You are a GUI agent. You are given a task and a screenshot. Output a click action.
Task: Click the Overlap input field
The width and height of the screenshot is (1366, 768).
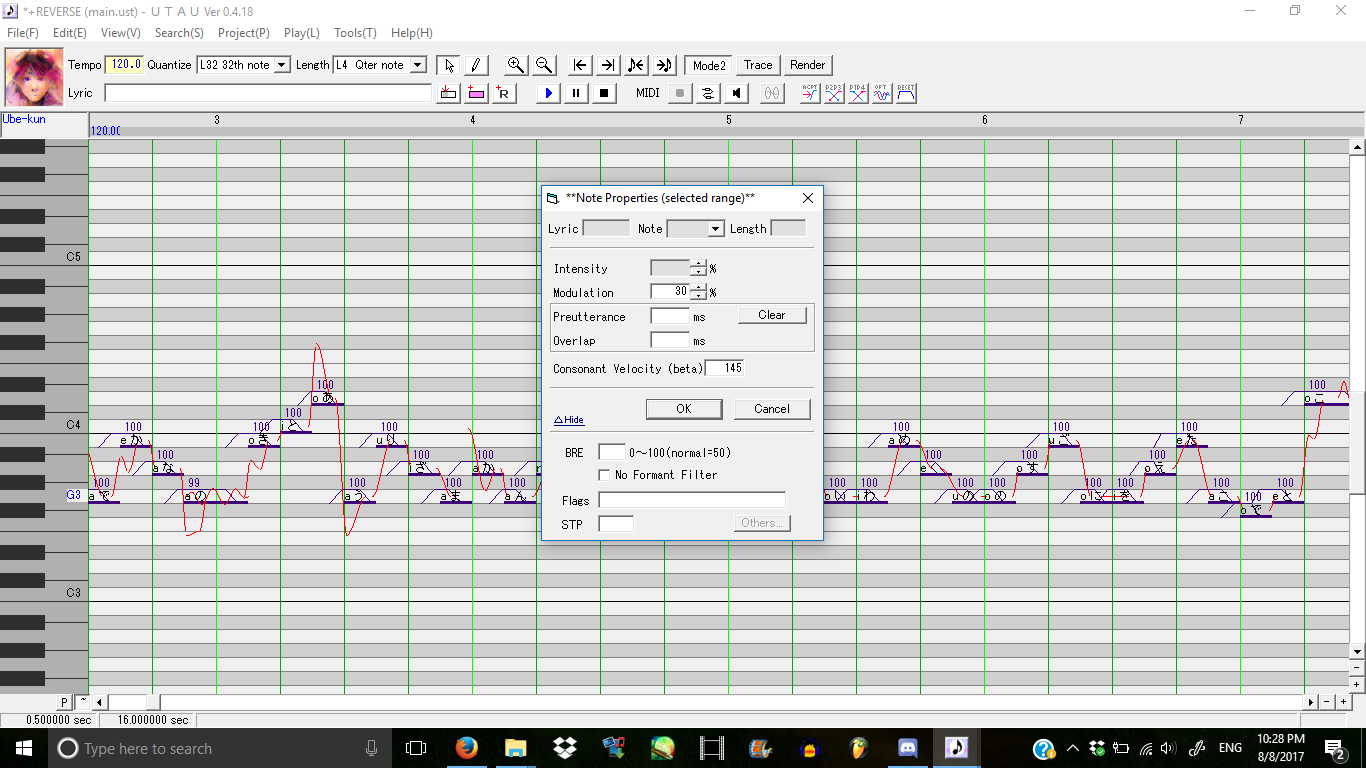click(670, 340)
